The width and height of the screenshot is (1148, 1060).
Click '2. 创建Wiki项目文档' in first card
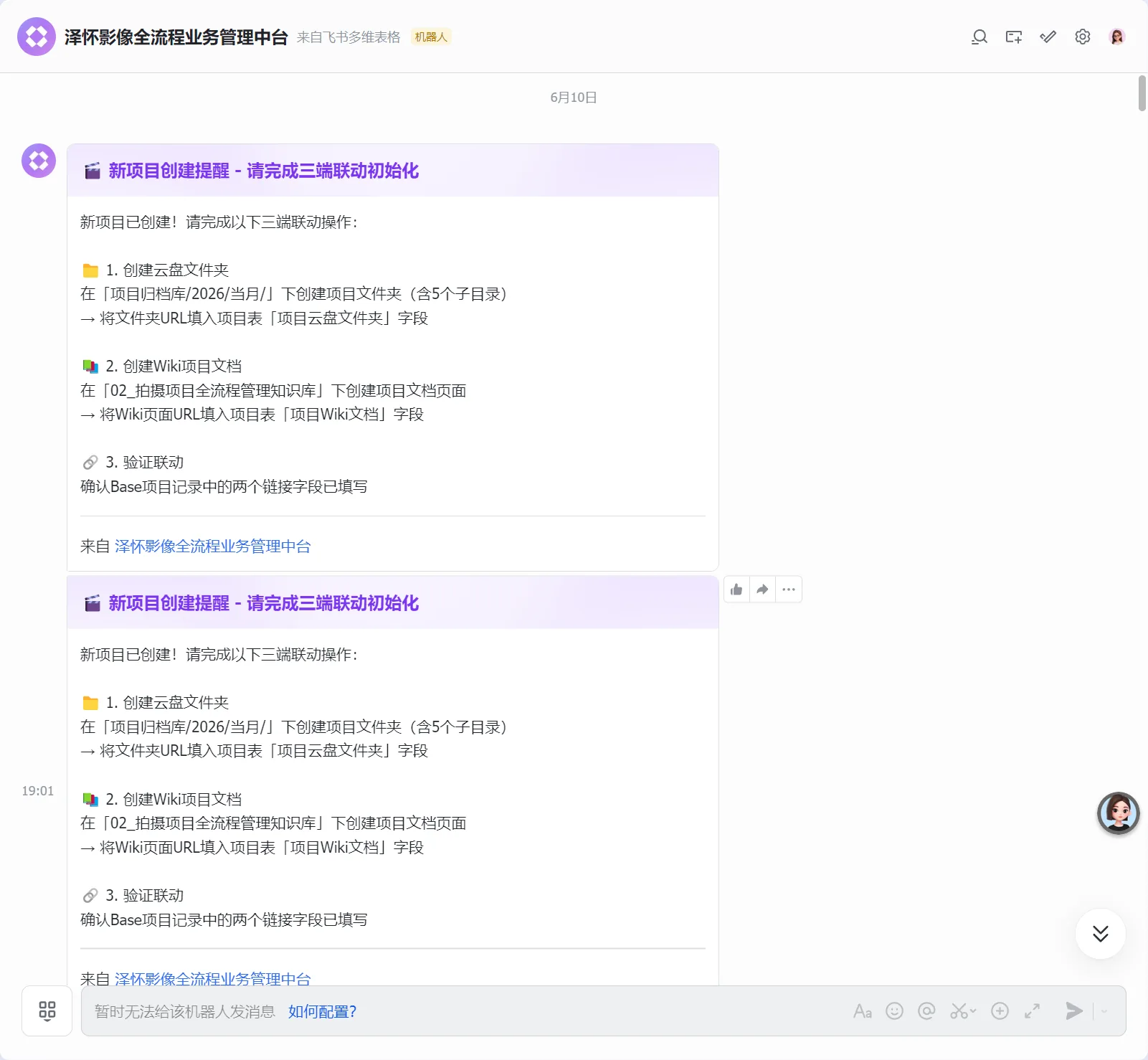[174, 366]
